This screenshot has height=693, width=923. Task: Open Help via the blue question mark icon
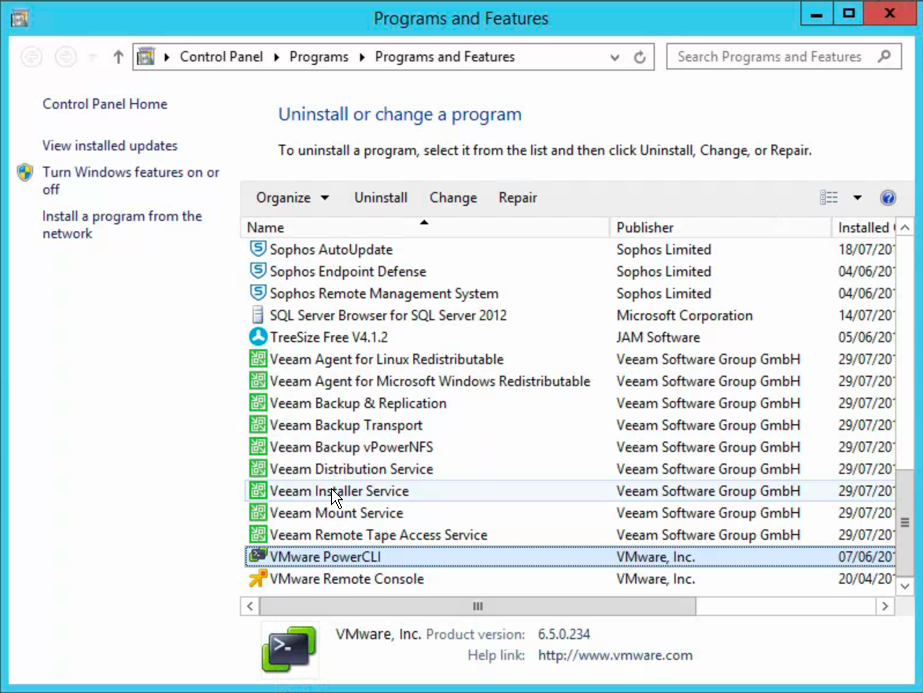888,197
